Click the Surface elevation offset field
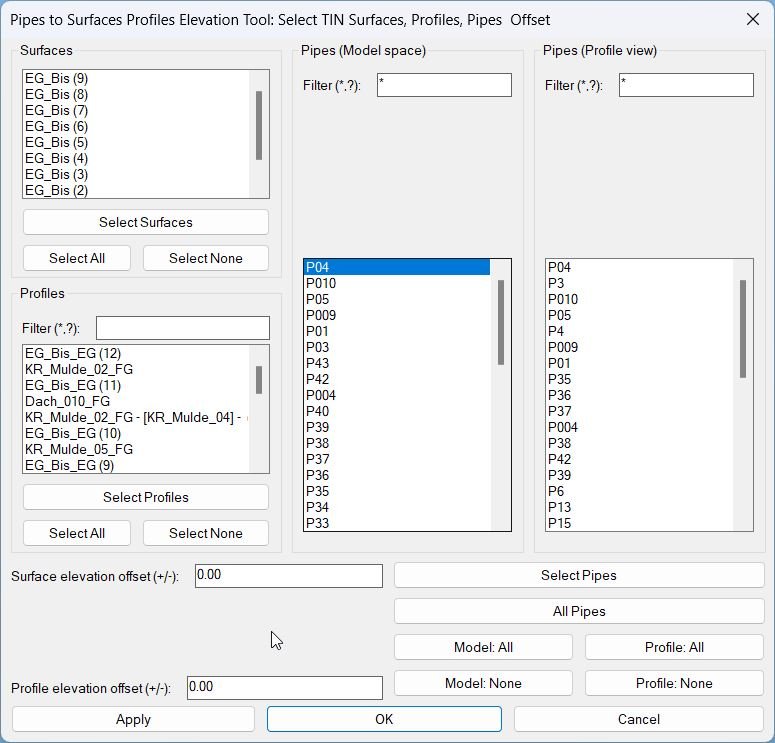The height and width of the screenshot is (743, 775). point(289,576)
